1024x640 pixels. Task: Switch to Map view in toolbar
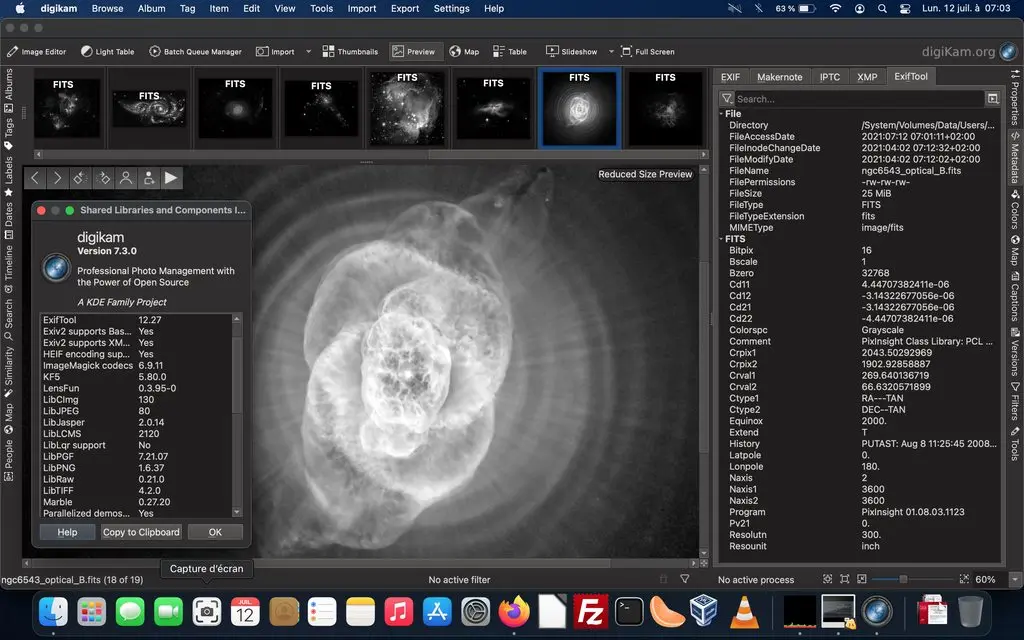[x=464, y=52]
